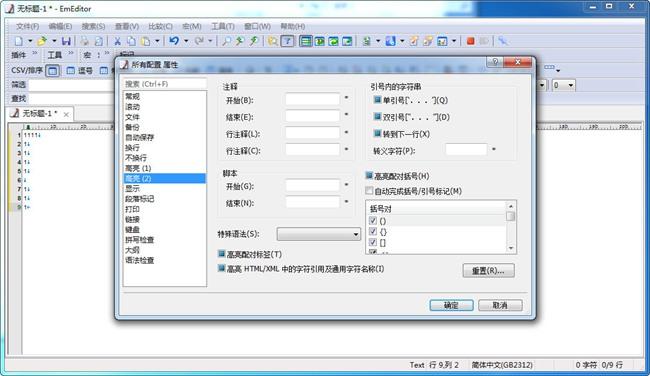
Task: Open dropdown arrow next to Open icon
Action: point(54,41)
